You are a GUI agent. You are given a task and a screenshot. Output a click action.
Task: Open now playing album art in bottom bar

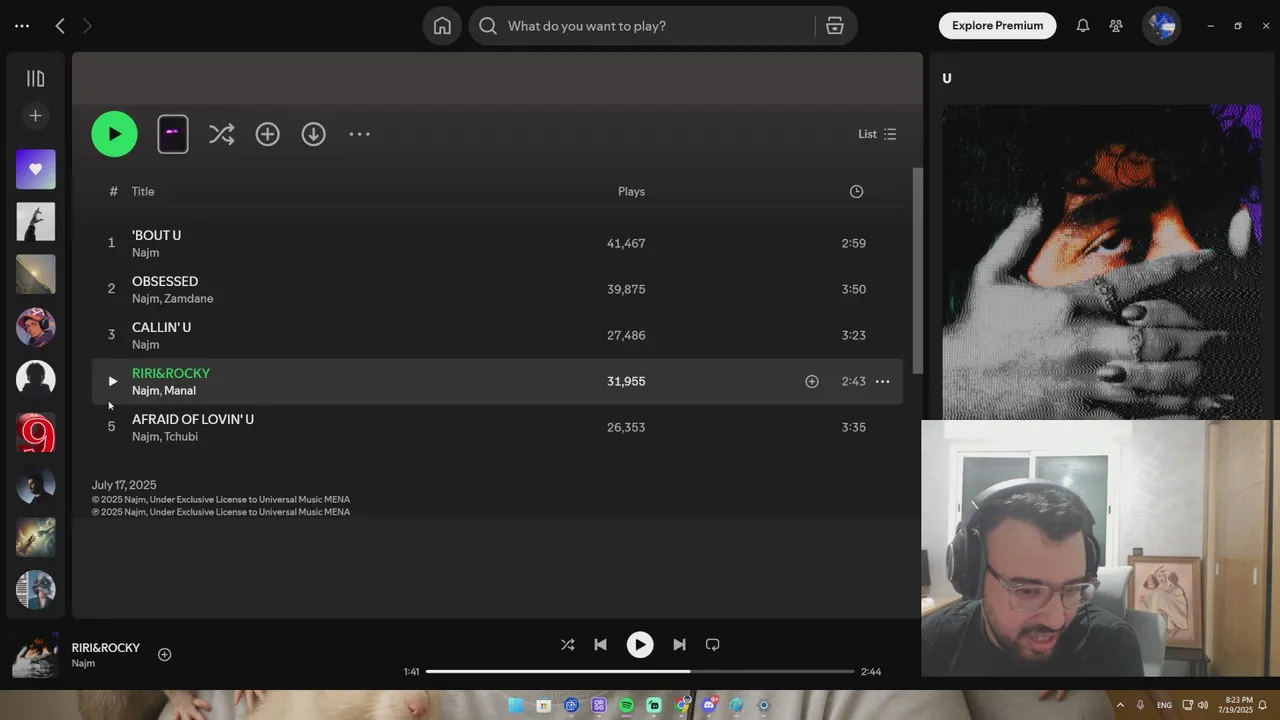(35, 656)
